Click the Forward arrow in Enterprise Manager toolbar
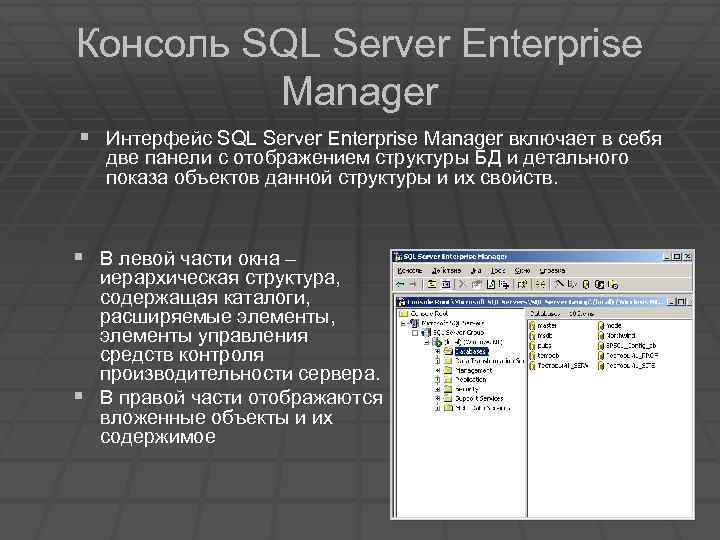This screenshot has height=540, width=720. (413, 284)
